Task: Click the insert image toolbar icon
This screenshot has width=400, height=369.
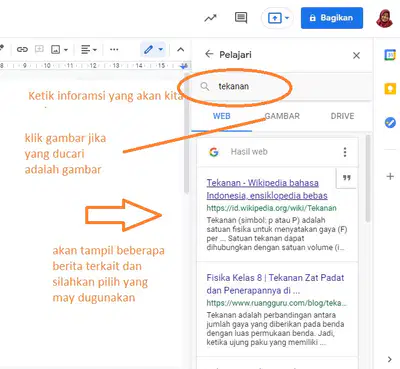Action: tap(55, 50)
